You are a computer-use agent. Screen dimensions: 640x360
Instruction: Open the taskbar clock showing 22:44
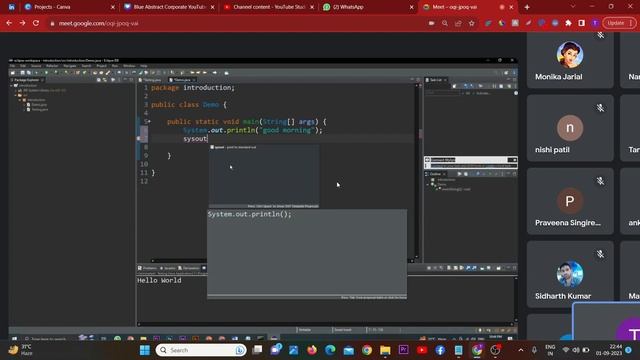coord(609,350)
